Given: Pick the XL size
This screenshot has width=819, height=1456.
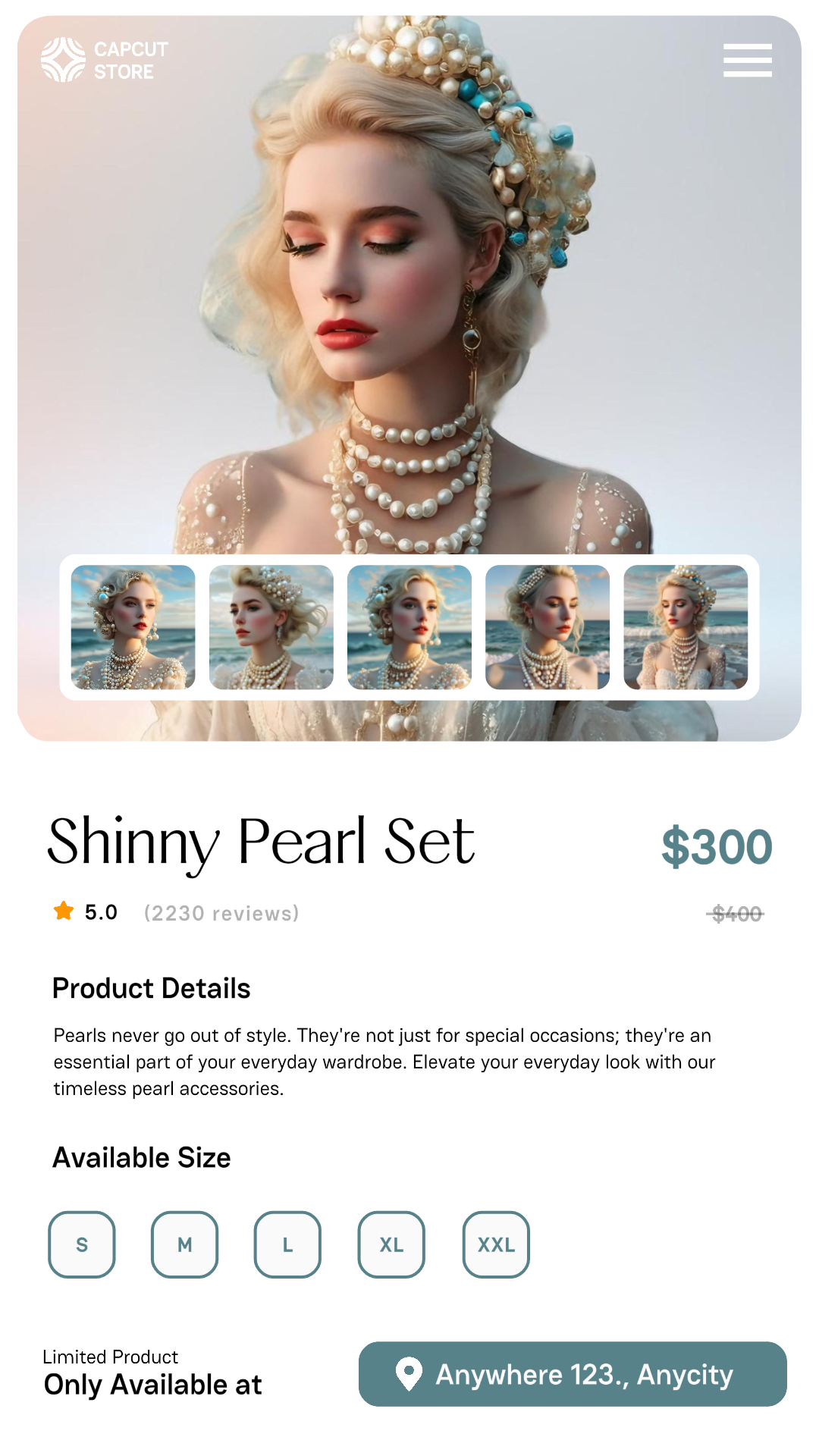Looking at the screenshot, I should click(x=391, y=1244).
